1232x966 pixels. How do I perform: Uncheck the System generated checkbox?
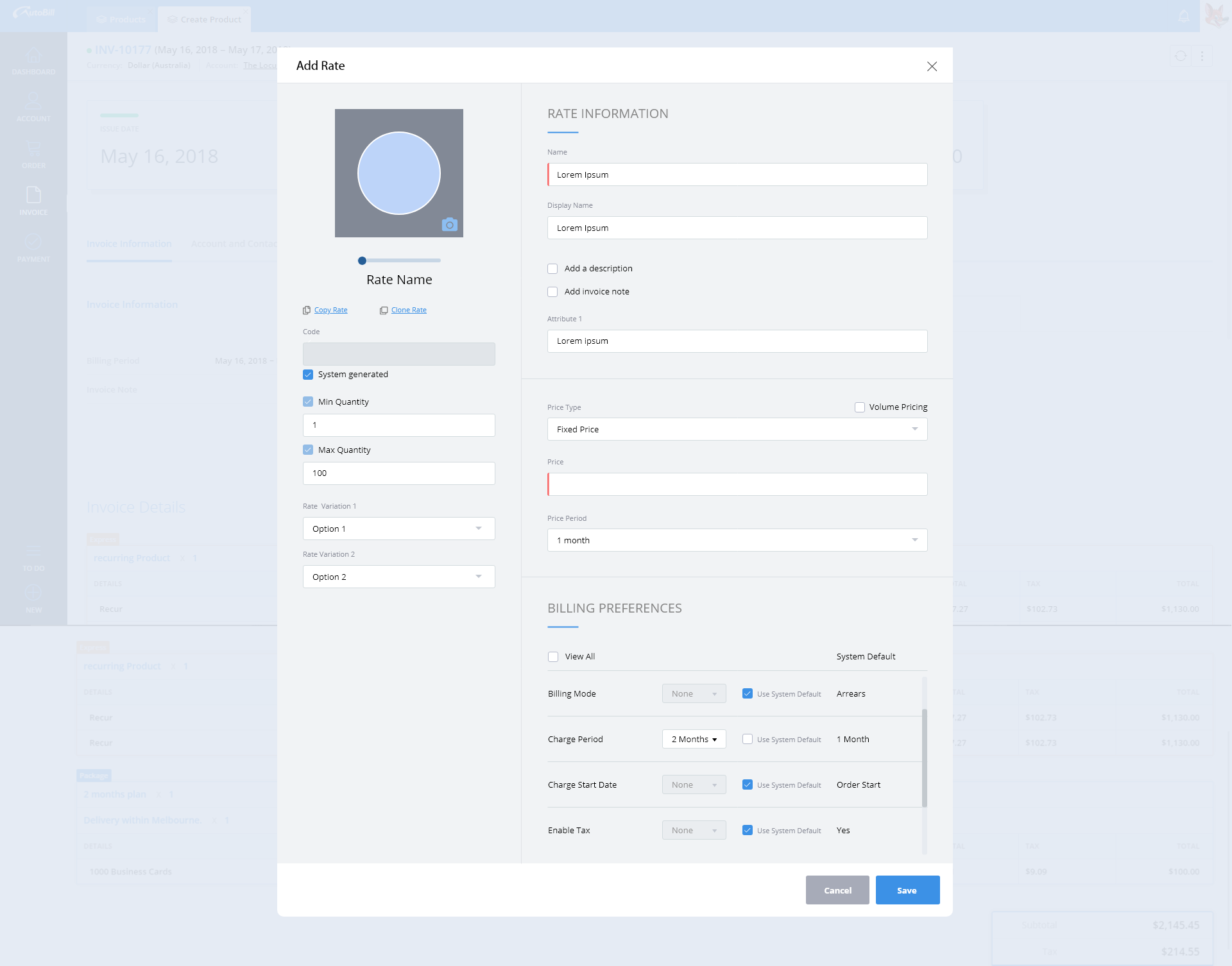click(x=308, y=375)
